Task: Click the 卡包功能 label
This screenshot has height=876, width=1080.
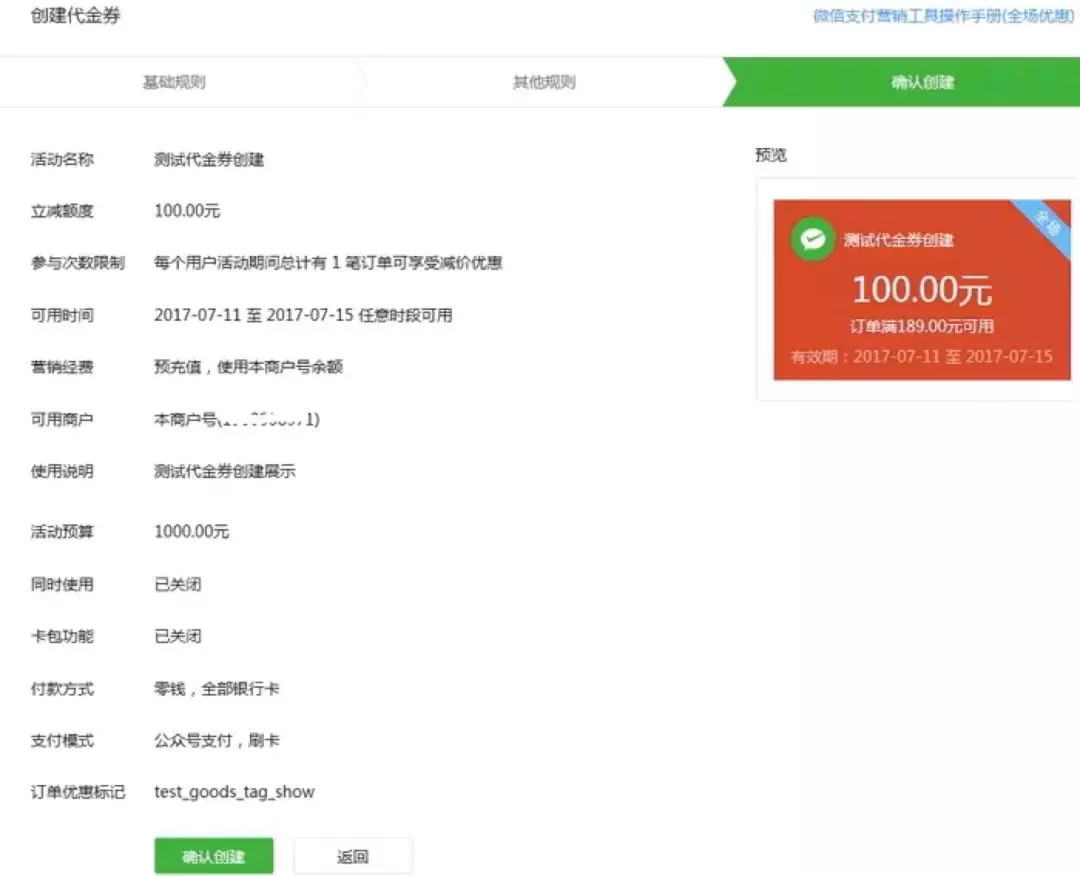Action: (62, 636)
